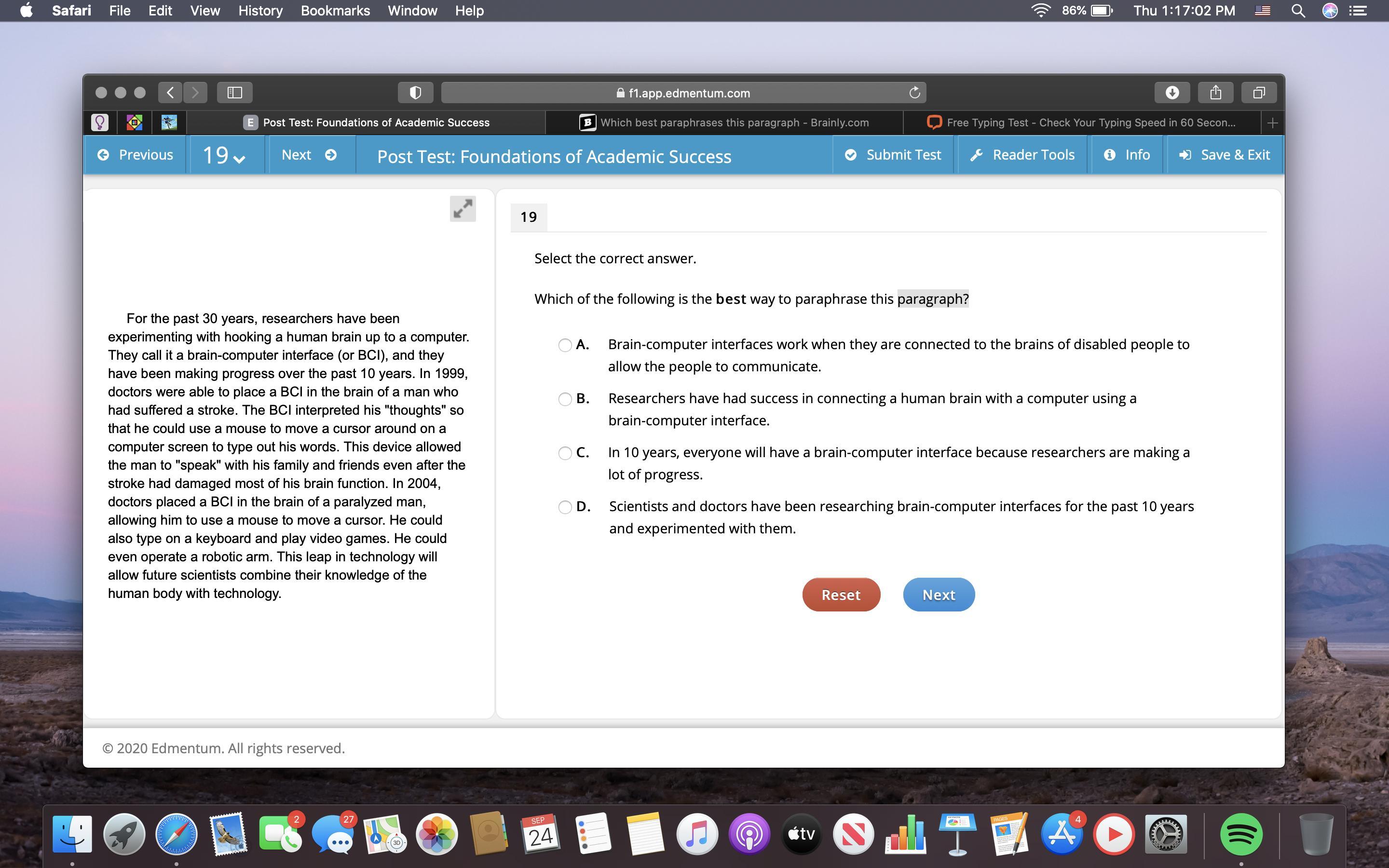
Task: Choose answer D radio button
Action: pos(565,507)
